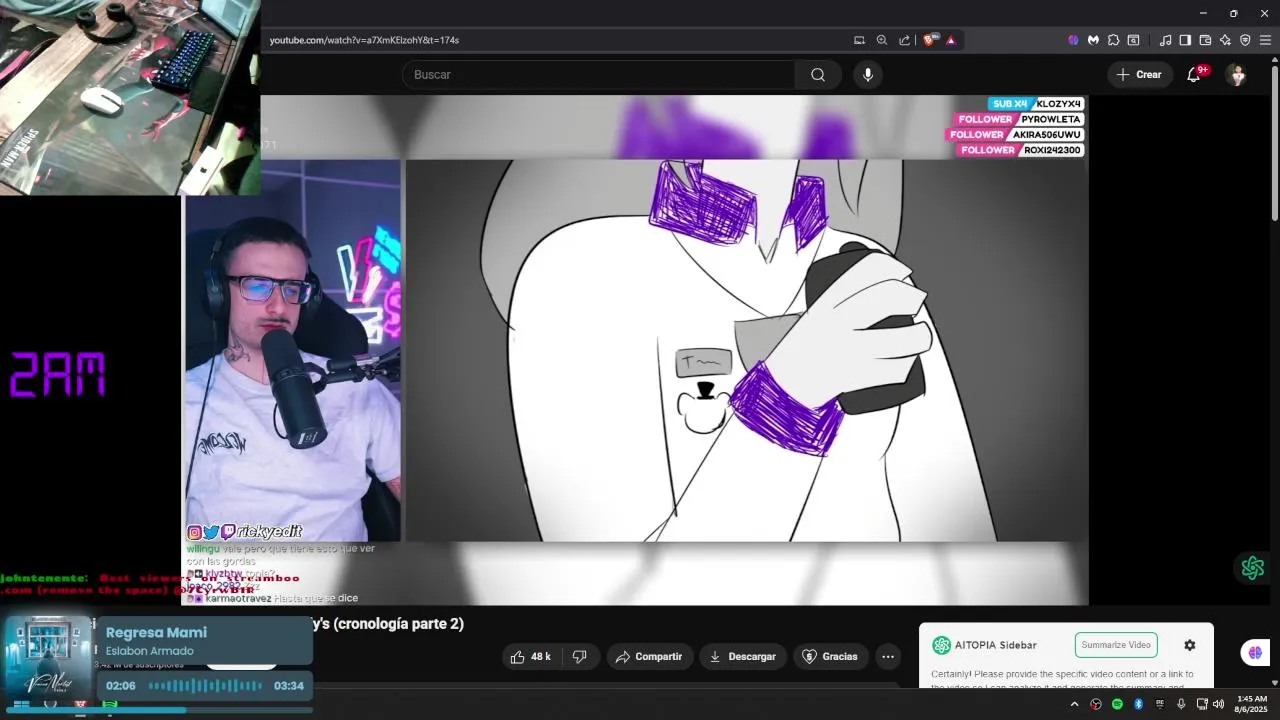
Task: Click the song waveform progress bar
Action: (205, 686)
